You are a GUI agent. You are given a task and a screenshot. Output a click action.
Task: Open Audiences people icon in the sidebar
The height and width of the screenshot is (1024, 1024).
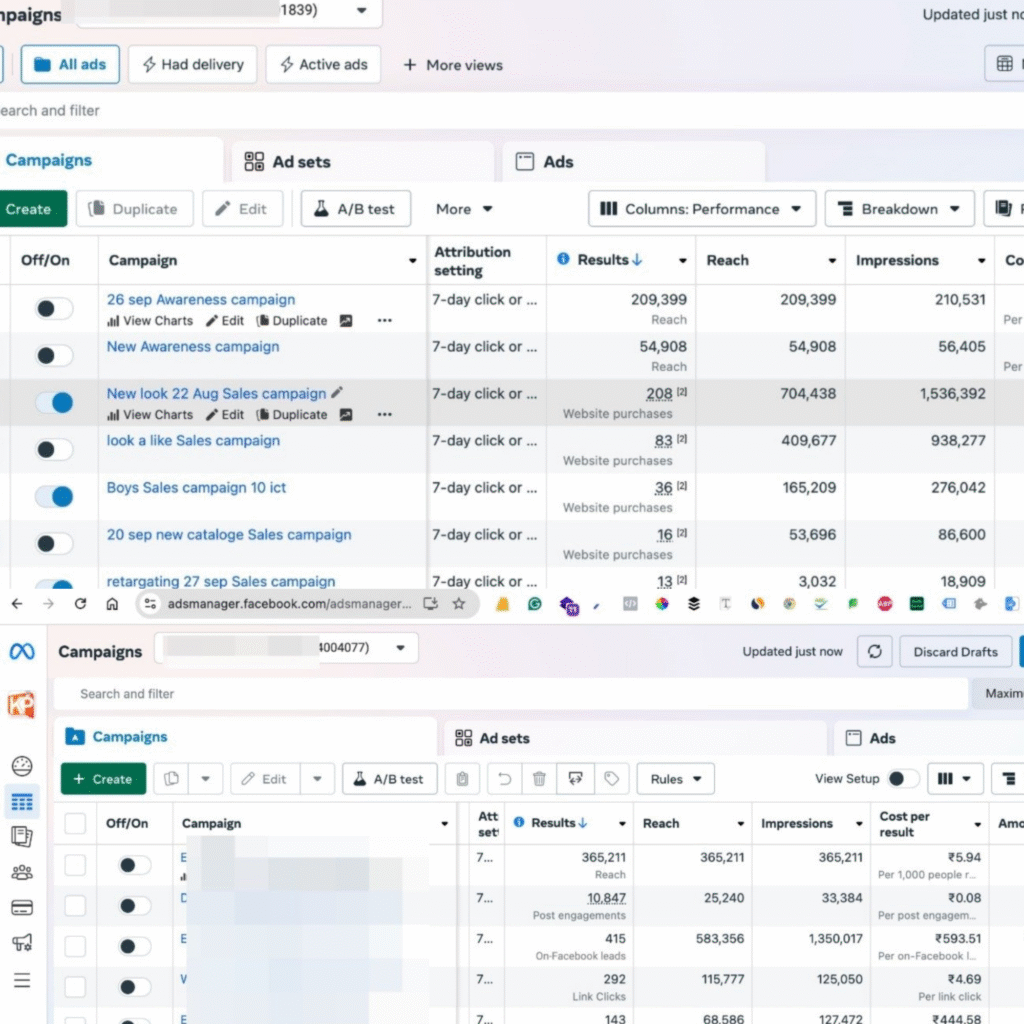coord(22,872)
